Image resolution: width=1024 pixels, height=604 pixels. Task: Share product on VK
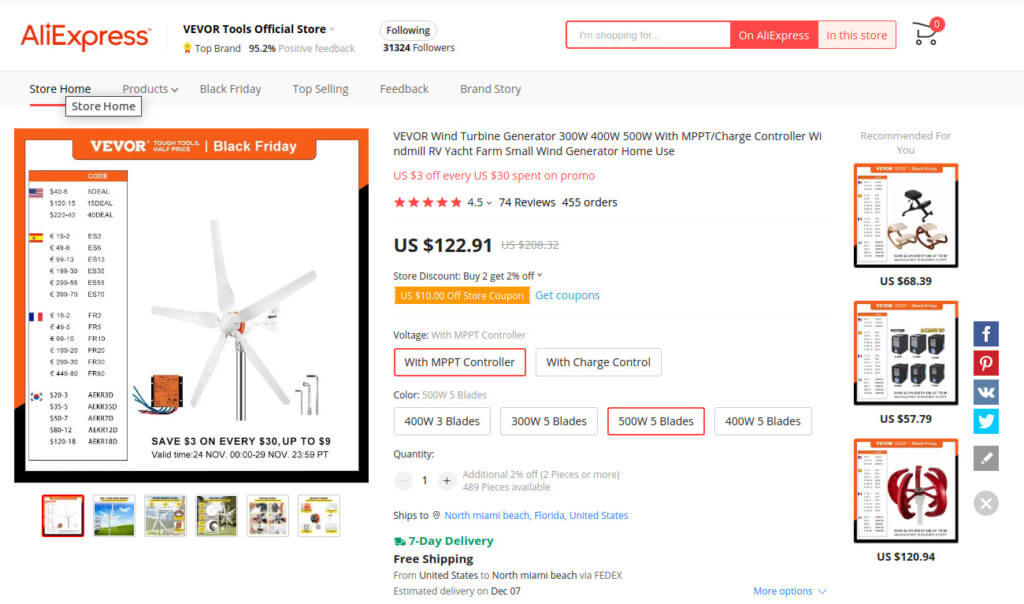(x=986, y=392)
